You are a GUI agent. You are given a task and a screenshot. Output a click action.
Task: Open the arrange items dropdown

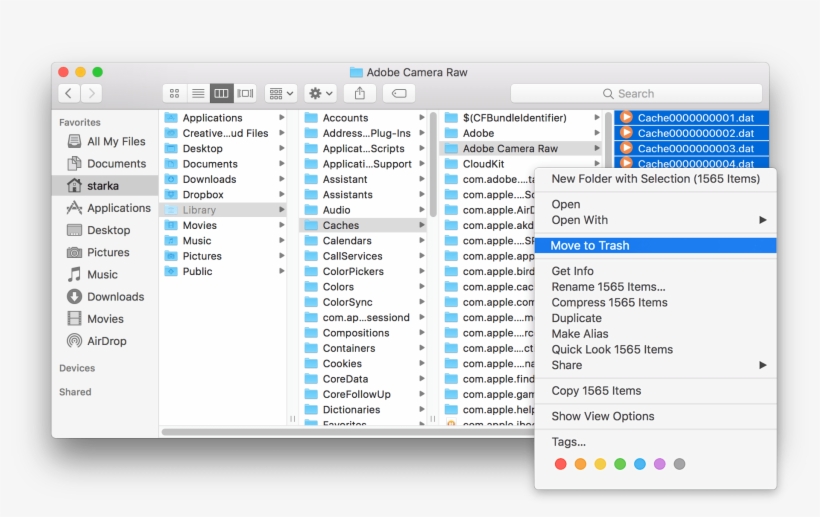point(281,94)
